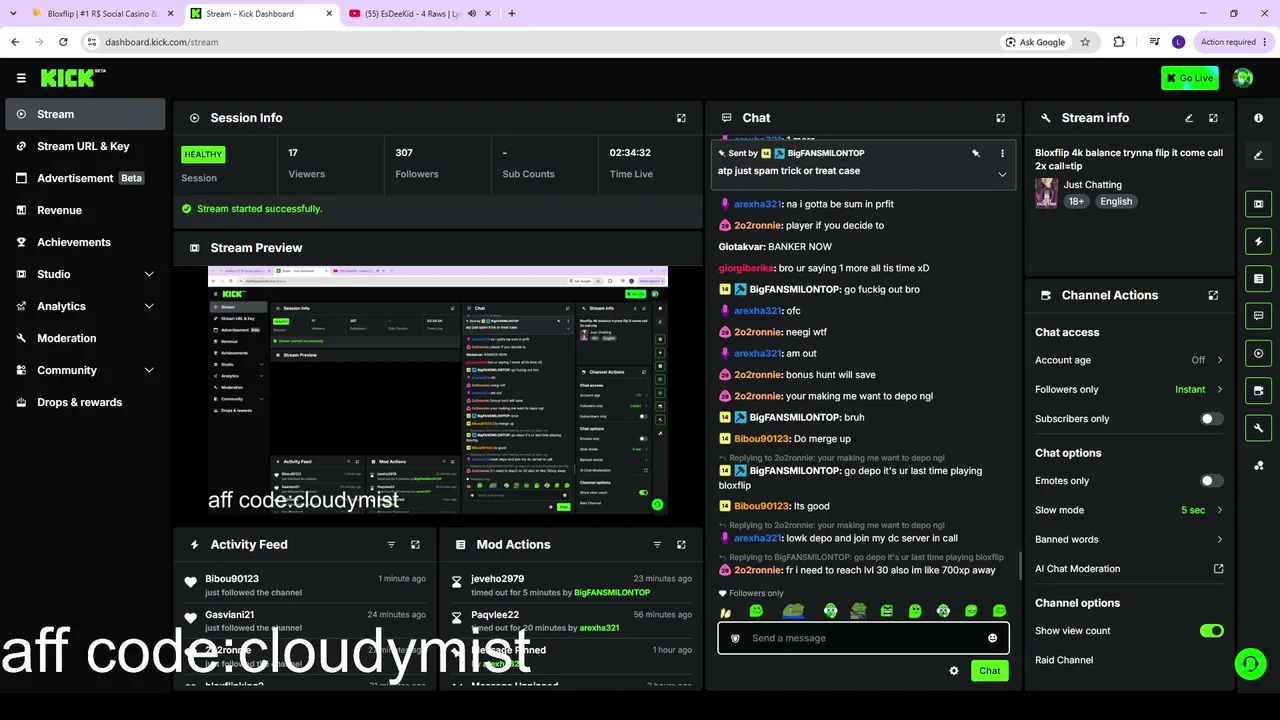Screen dimensions: 1280x720
Task: Click Raid Channel option
Action: (1064, 660)
